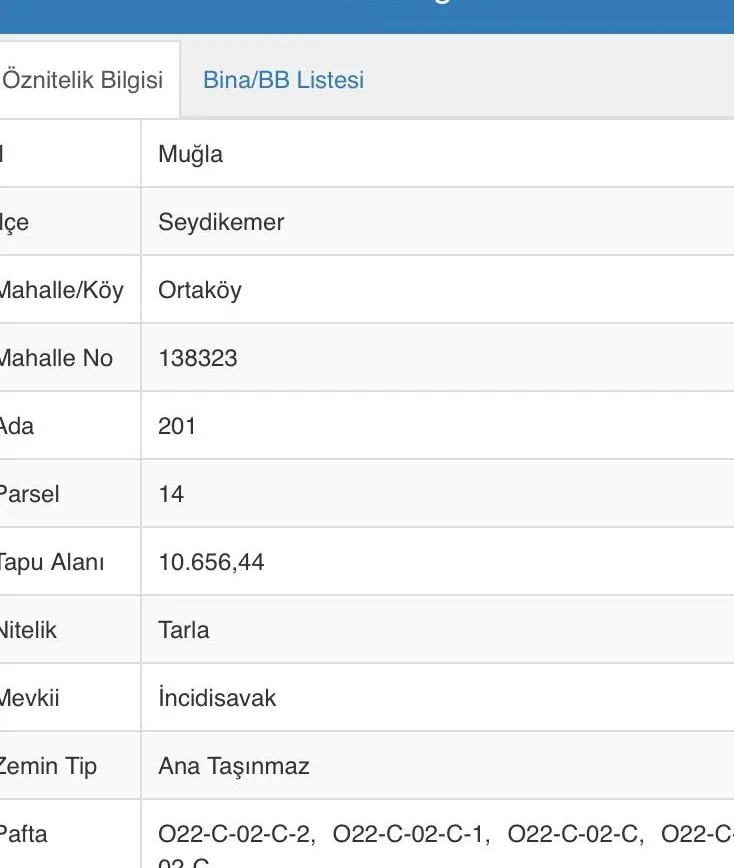734x868 pixels.
Task: Click the Pafta entry O22-C-02-C-1
Action: pos(411,834)
